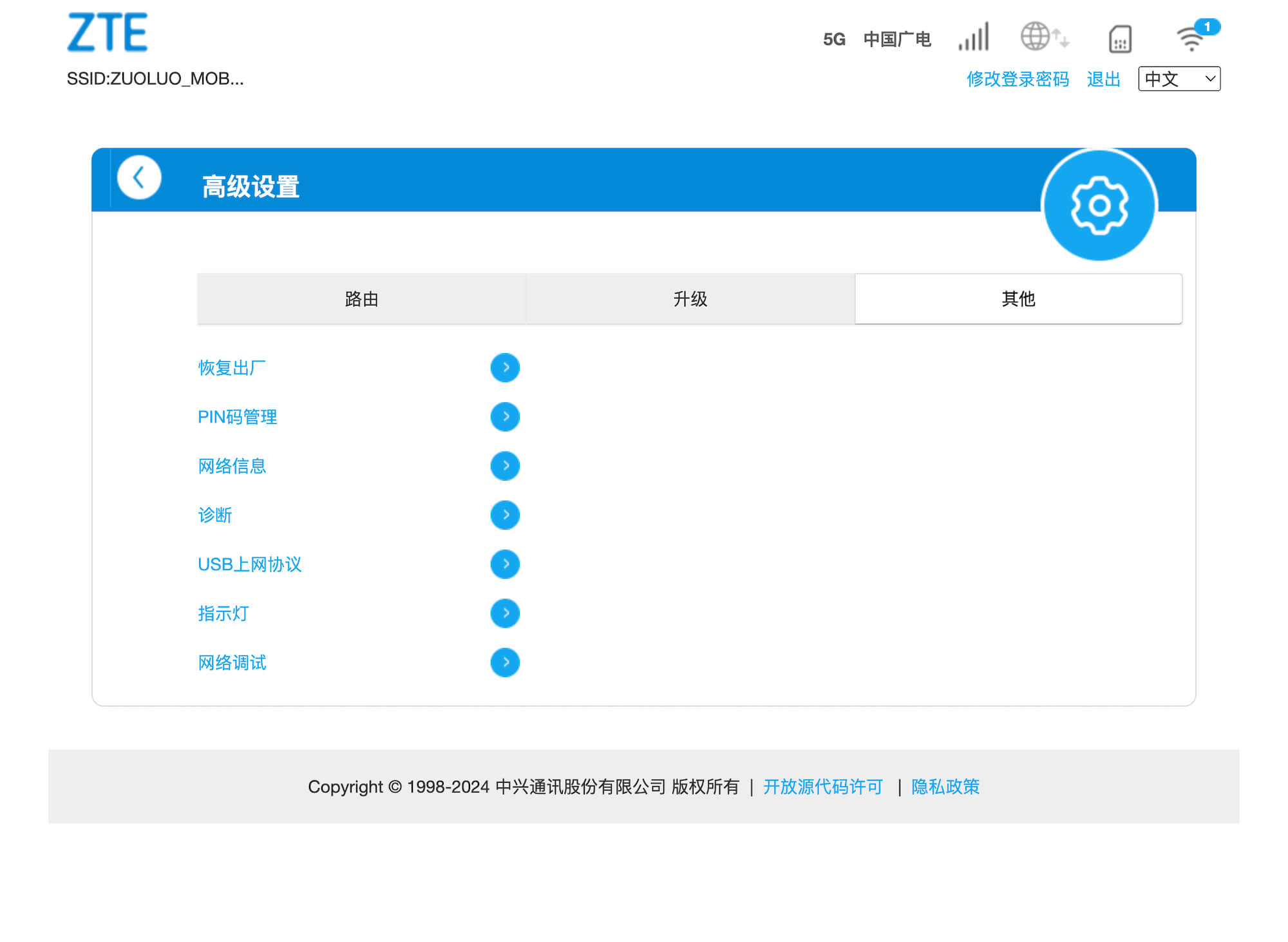This screenshot has height=942, width=1288.
Task: Open the 隐私政策 privacy policy link
Action: (x=945, y=787)
